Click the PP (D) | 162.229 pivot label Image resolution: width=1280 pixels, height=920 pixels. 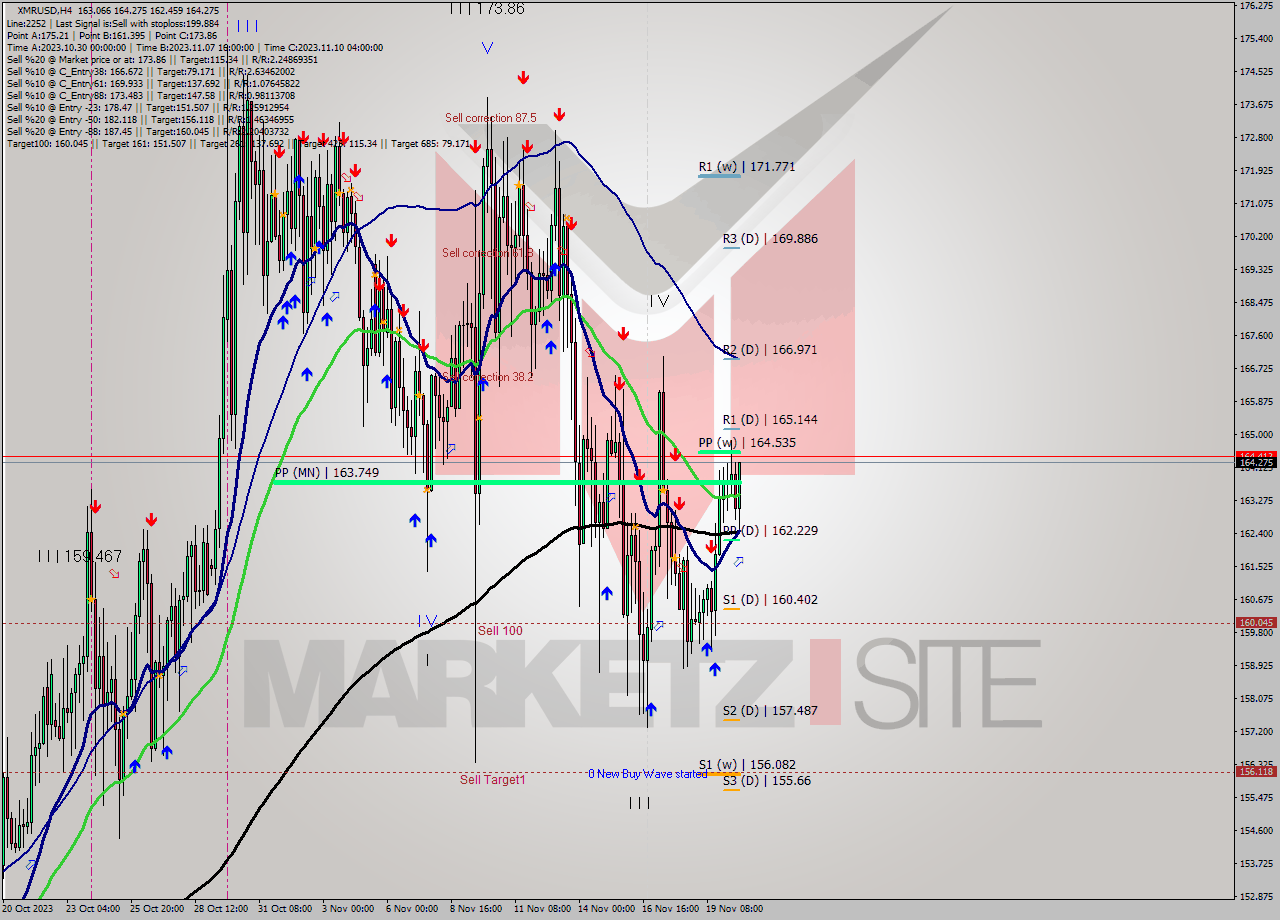(x=770, y=531)
